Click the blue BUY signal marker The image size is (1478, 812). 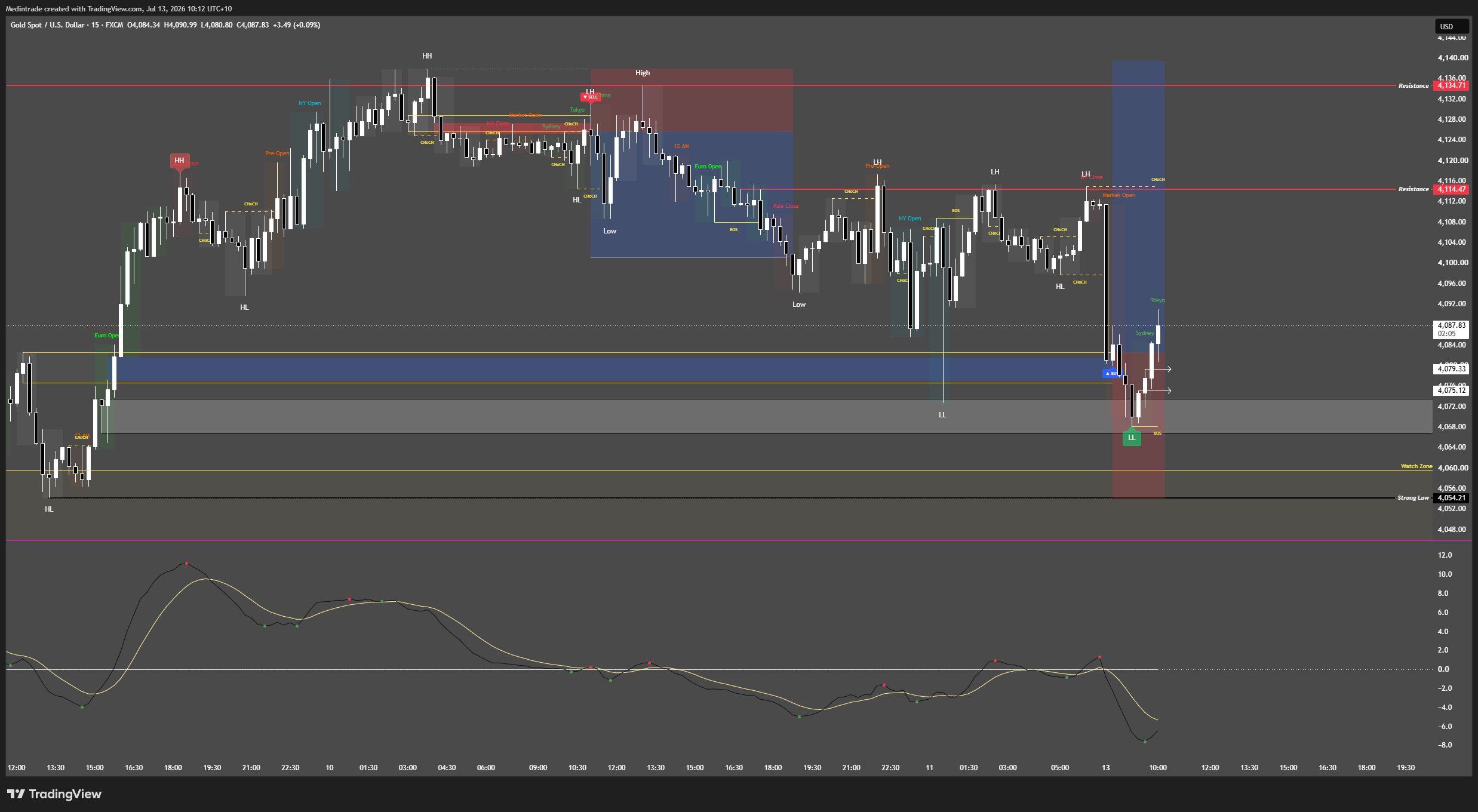coord(1111,373)
